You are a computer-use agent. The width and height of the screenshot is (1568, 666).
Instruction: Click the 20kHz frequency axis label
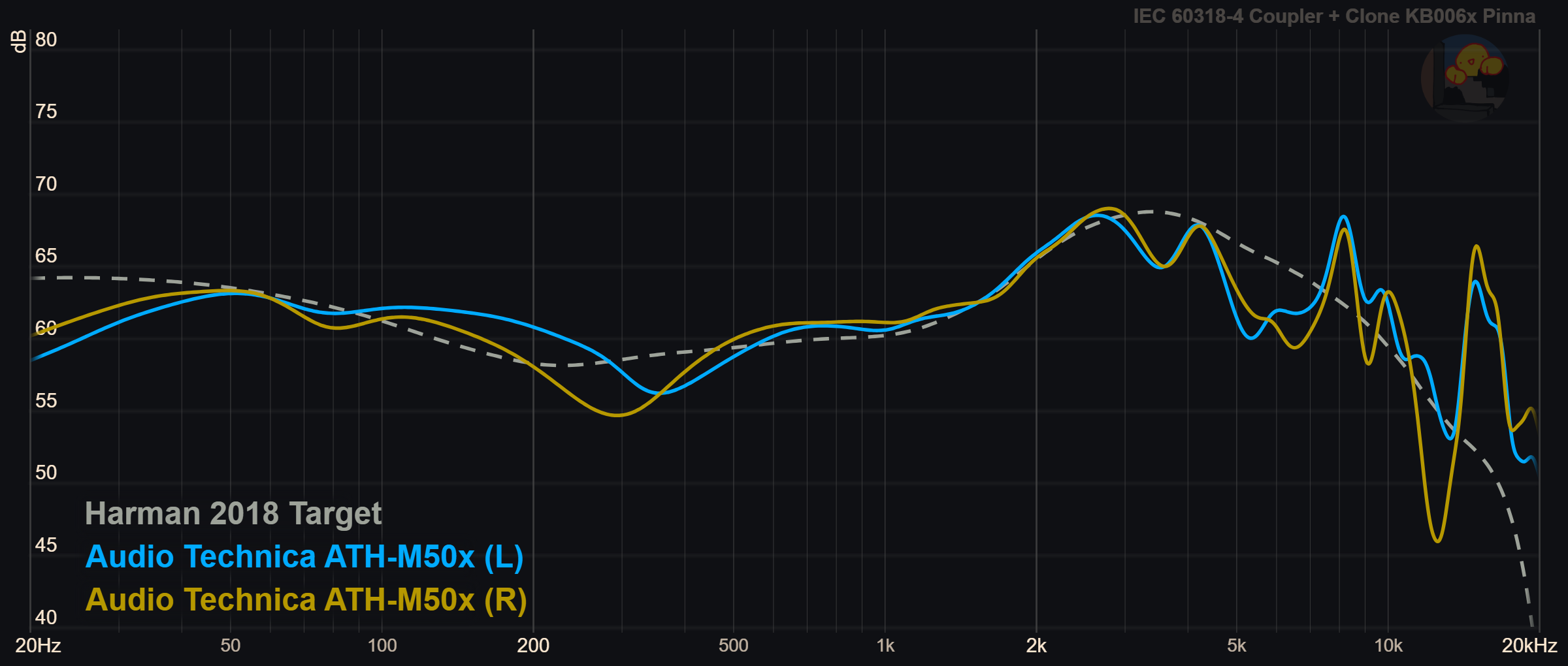click(1529, 646)
